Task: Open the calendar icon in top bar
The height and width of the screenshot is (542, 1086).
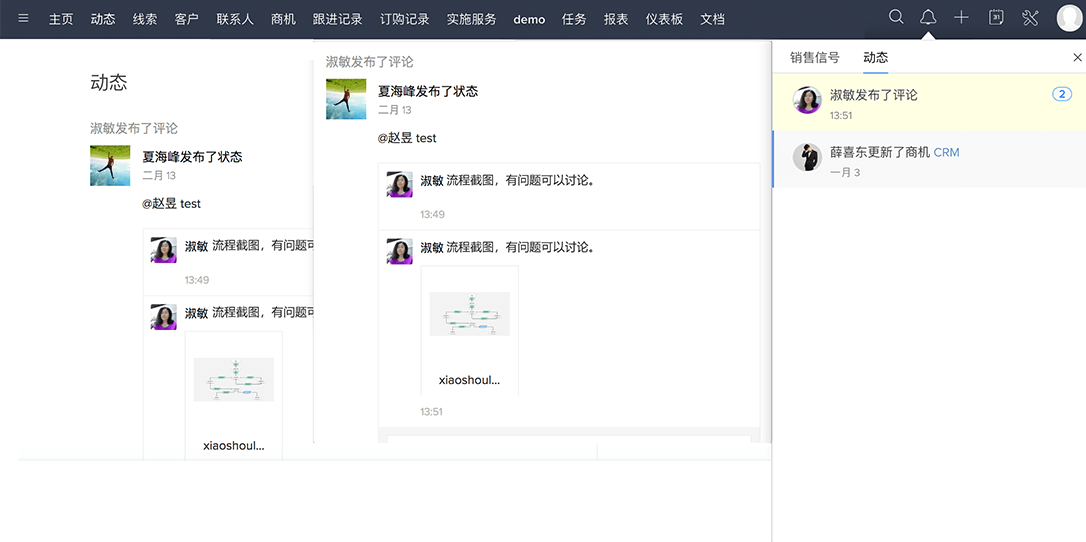Action: [996, 17]
